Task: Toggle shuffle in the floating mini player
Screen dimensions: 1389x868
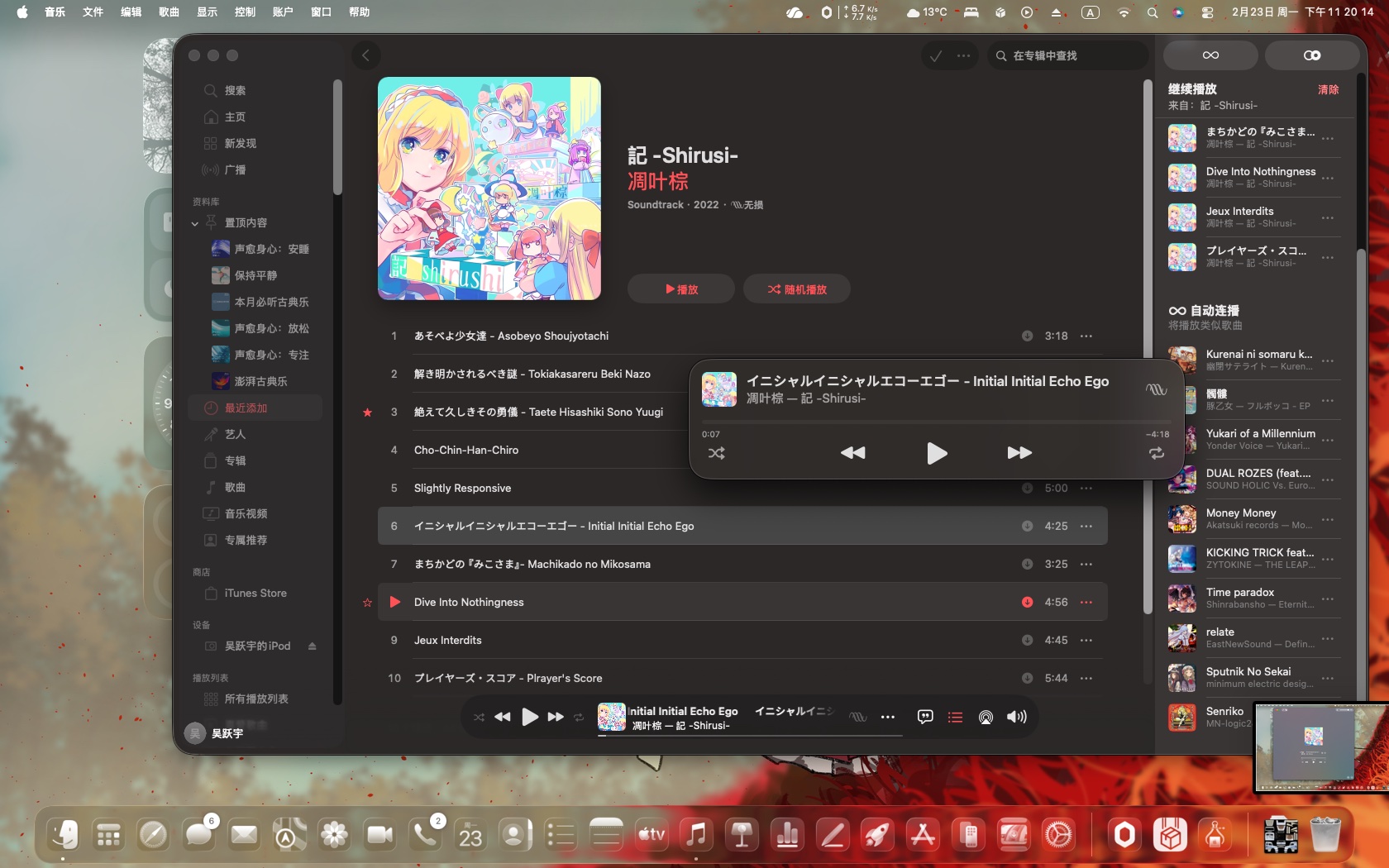Action: pos(716,453)
